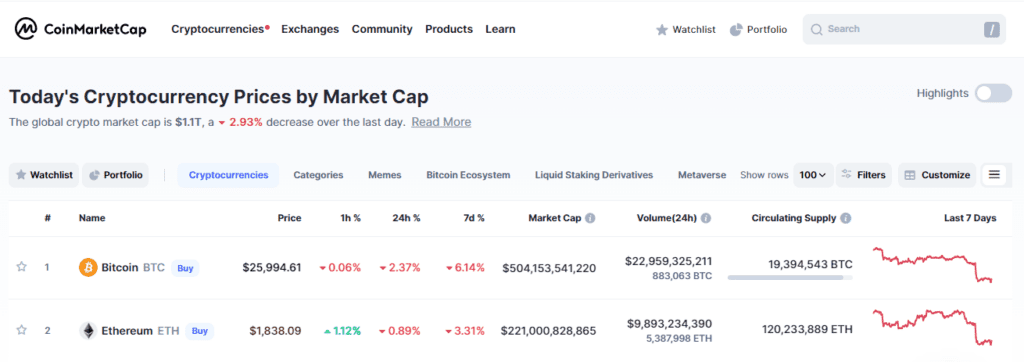Viewport: 1024px width, 362px height.
Task: Click the Bitcoin logo icon
Action: click(88, 267)
